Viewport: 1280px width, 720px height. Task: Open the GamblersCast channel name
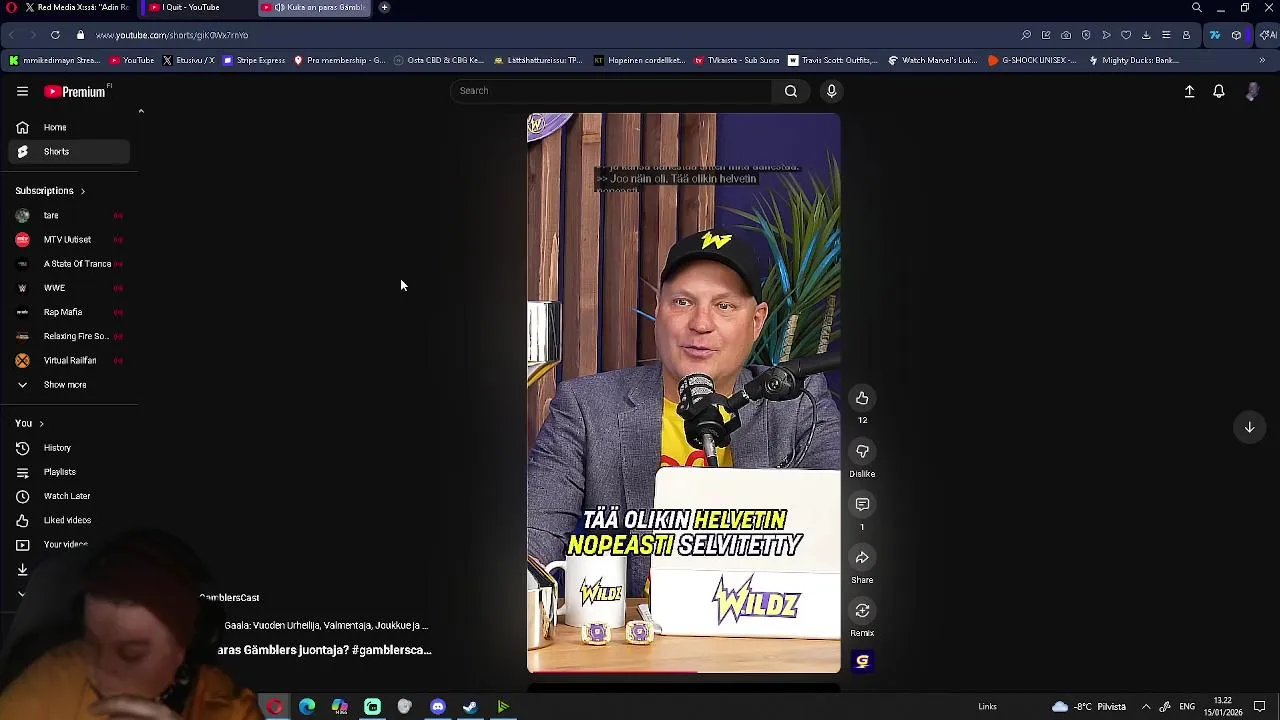click(x=229, y=597)
